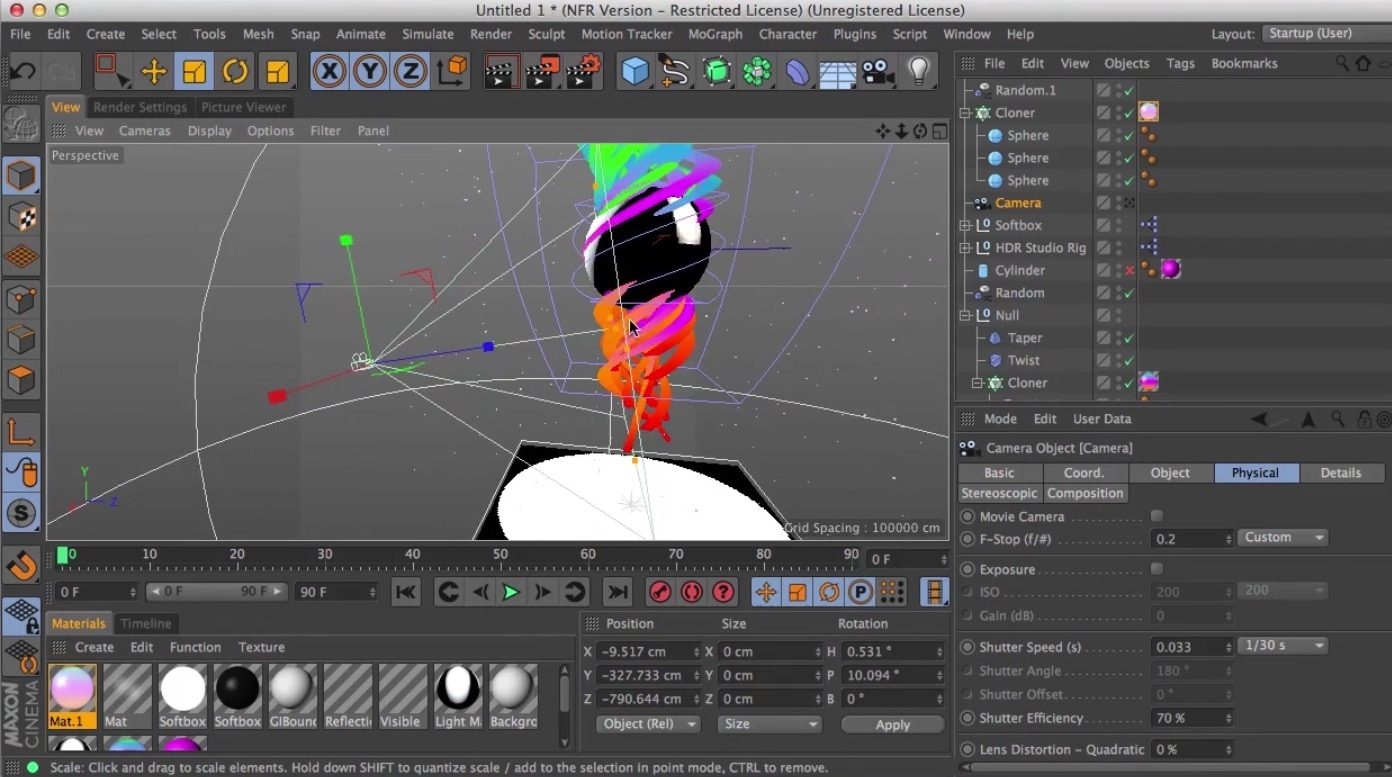Select the Mat.1 material swatch
The height and width of the screenshot is (777, 1392).
(x=73, y=696)
